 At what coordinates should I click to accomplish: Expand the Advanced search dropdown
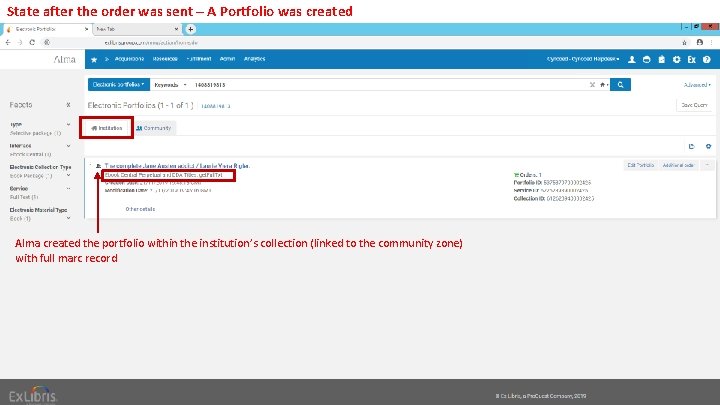pyautogui.click(x=697, y=85)
